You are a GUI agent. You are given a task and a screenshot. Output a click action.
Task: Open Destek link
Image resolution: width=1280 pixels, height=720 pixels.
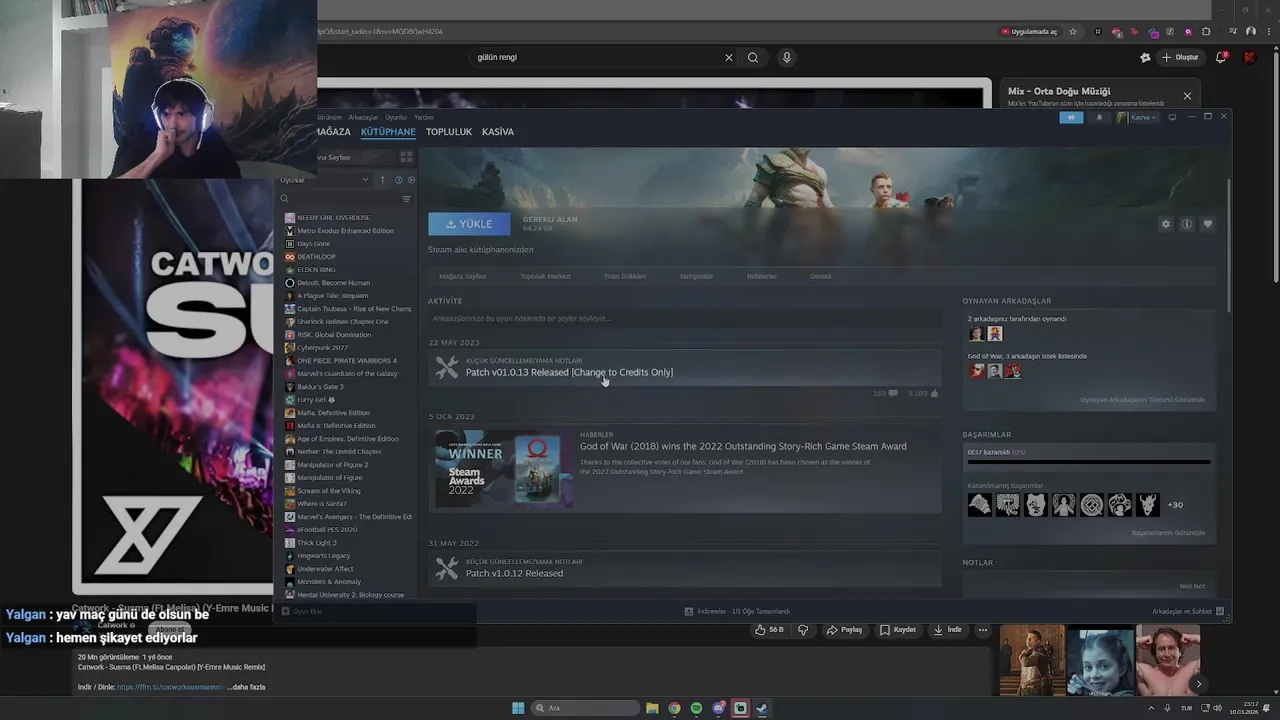(x=821, y=276)
